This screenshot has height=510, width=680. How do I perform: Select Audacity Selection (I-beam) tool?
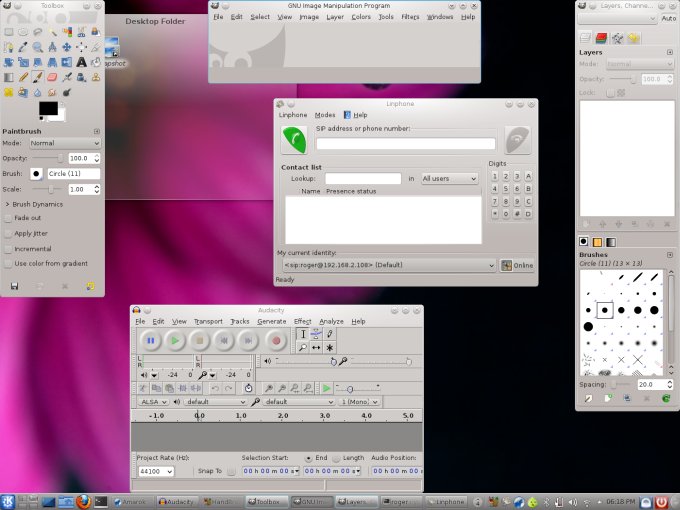point(303,334)
